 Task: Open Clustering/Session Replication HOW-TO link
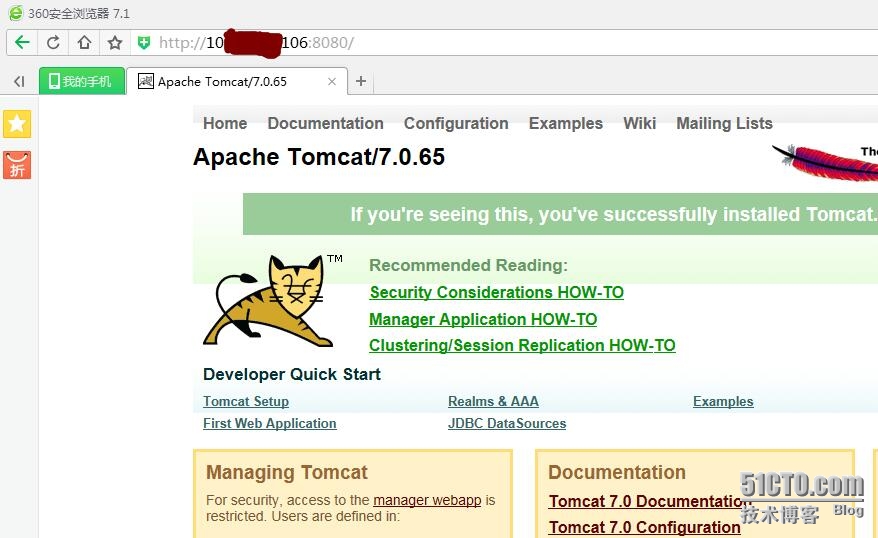pos(522,345)
